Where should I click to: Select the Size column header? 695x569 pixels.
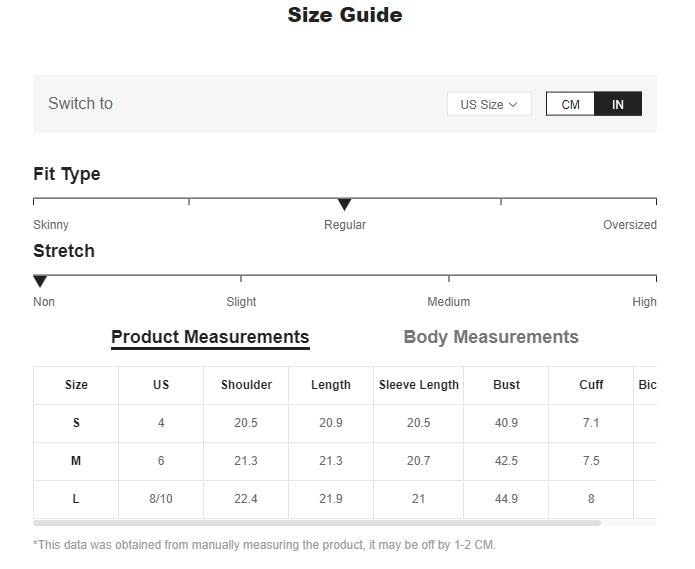[76, 385]
